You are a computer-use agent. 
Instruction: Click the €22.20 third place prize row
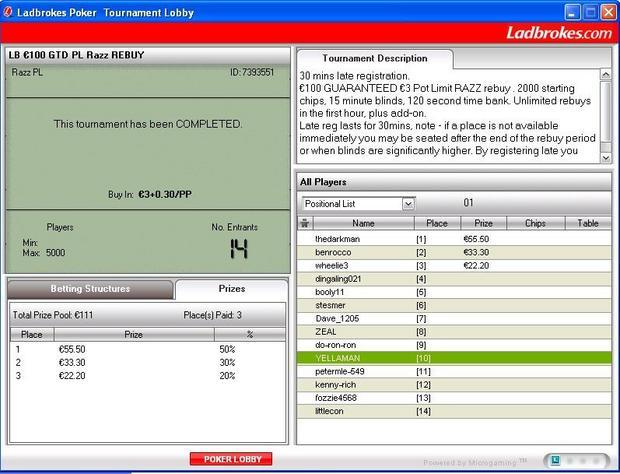pos(147,376)
